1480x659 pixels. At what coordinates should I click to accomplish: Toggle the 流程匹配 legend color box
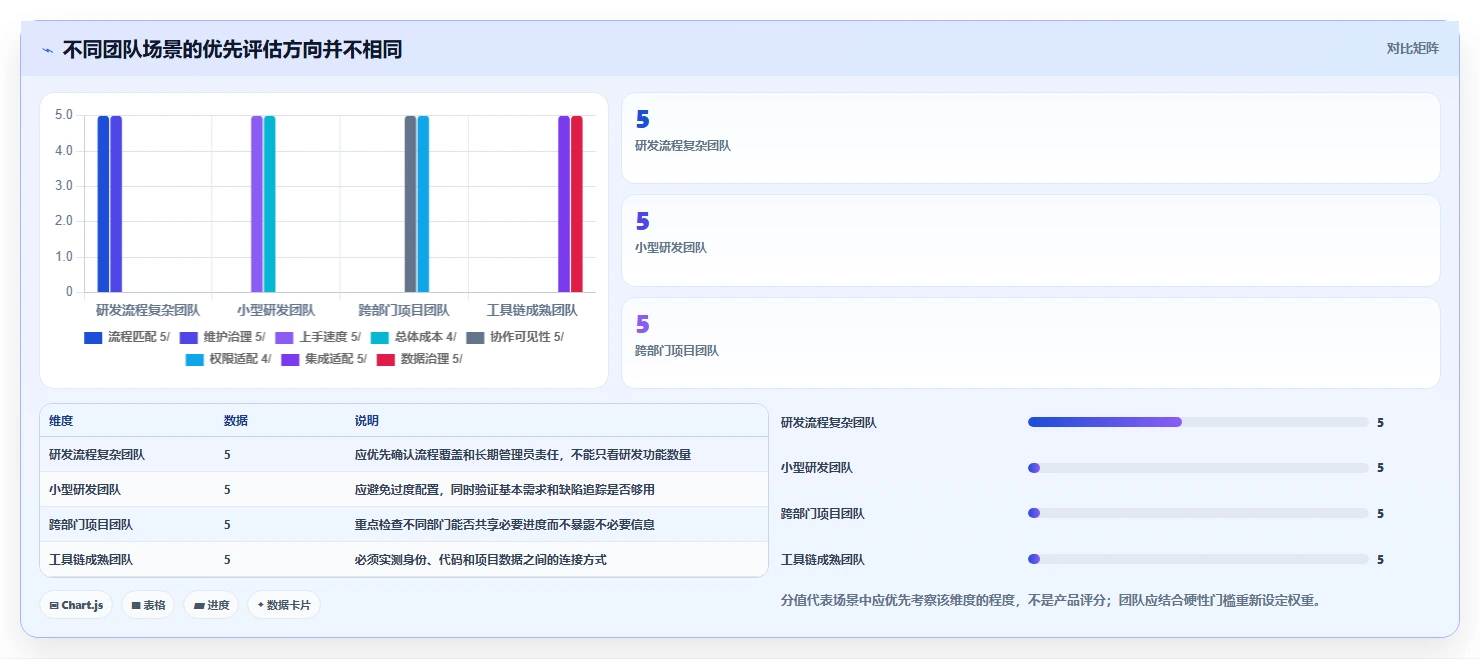93,337
